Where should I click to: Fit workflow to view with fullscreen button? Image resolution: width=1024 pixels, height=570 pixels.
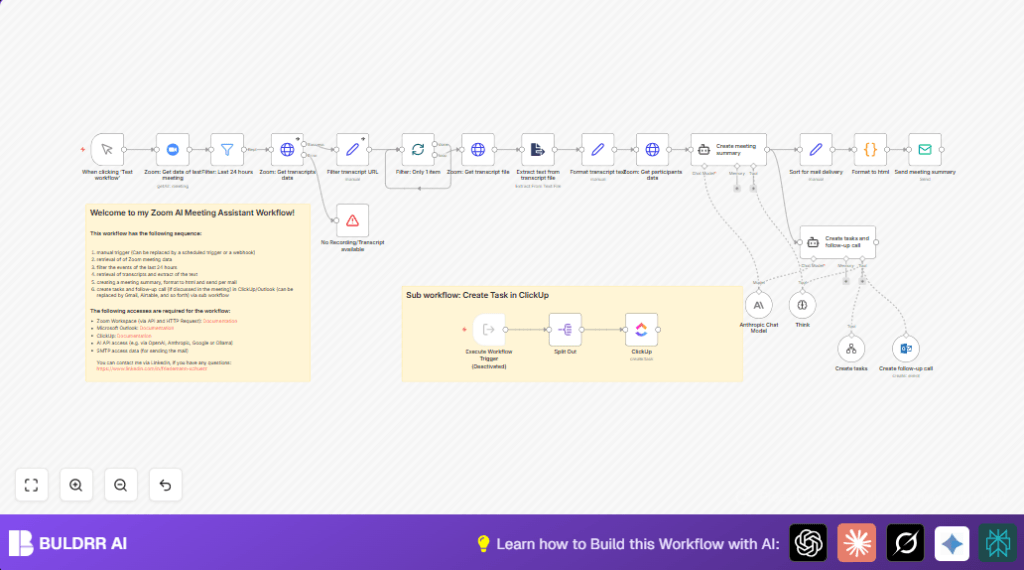coord(31,485)
